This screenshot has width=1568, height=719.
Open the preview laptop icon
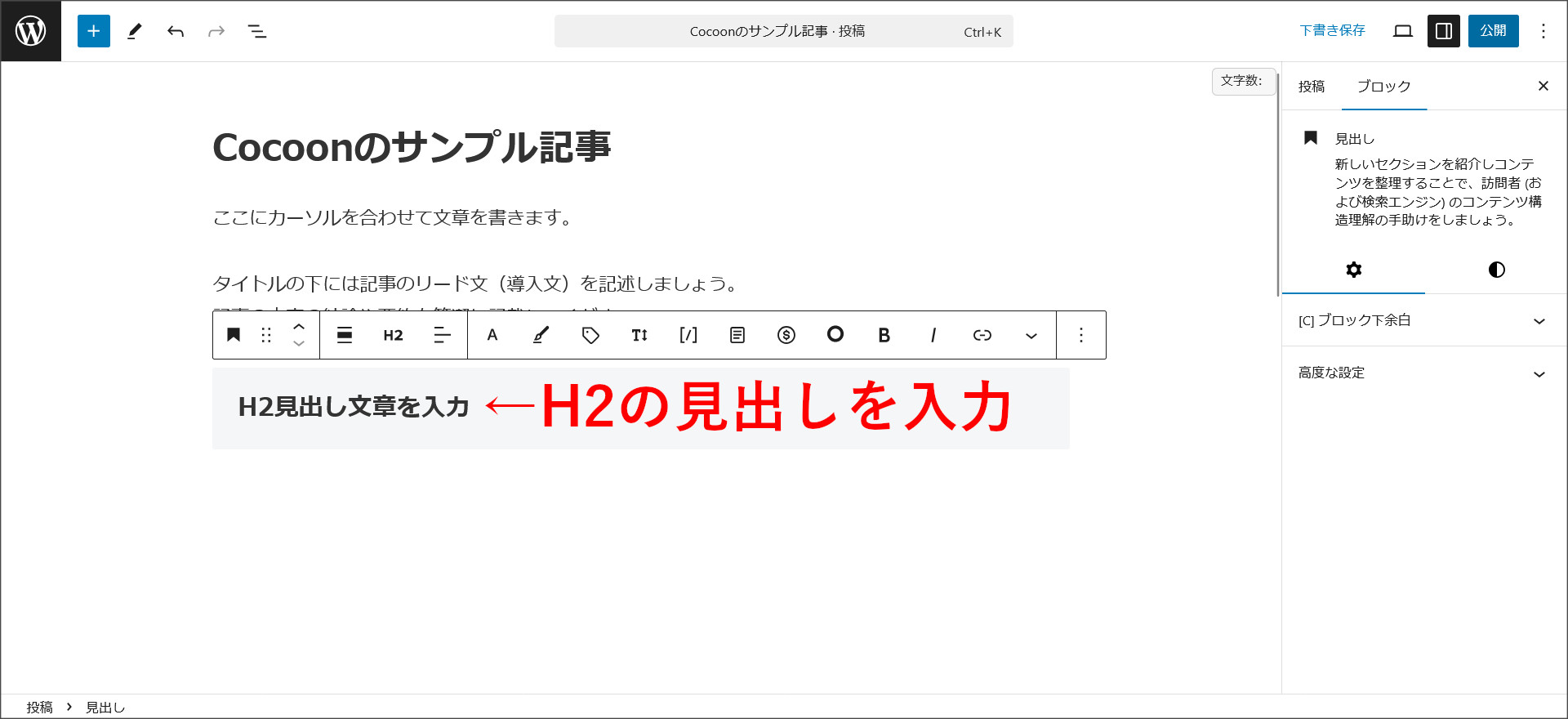click(x=1403, y=31)
